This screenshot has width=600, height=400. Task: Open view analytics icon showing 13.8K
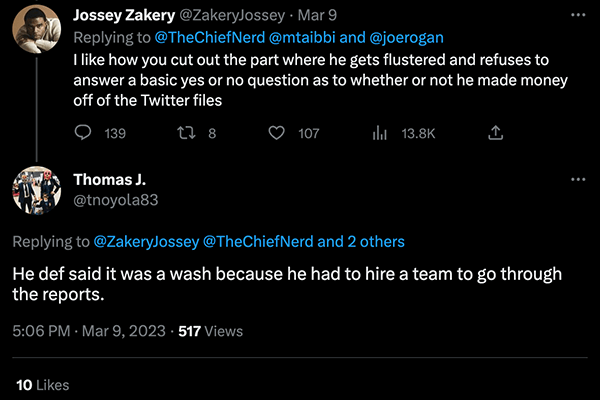[x=380, y=133]
